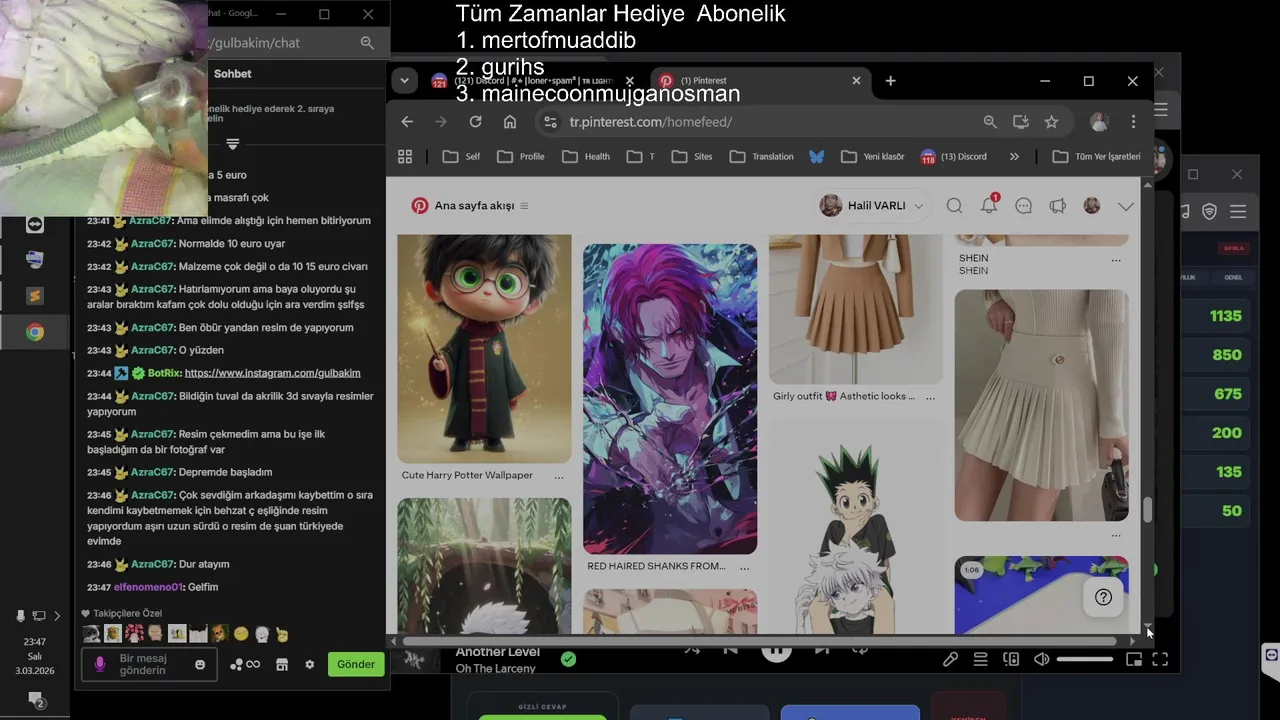Viewport: 1280px width, 720px height.
Task: Open butterfly bookmark icon
Action: [x=817, y=156]
